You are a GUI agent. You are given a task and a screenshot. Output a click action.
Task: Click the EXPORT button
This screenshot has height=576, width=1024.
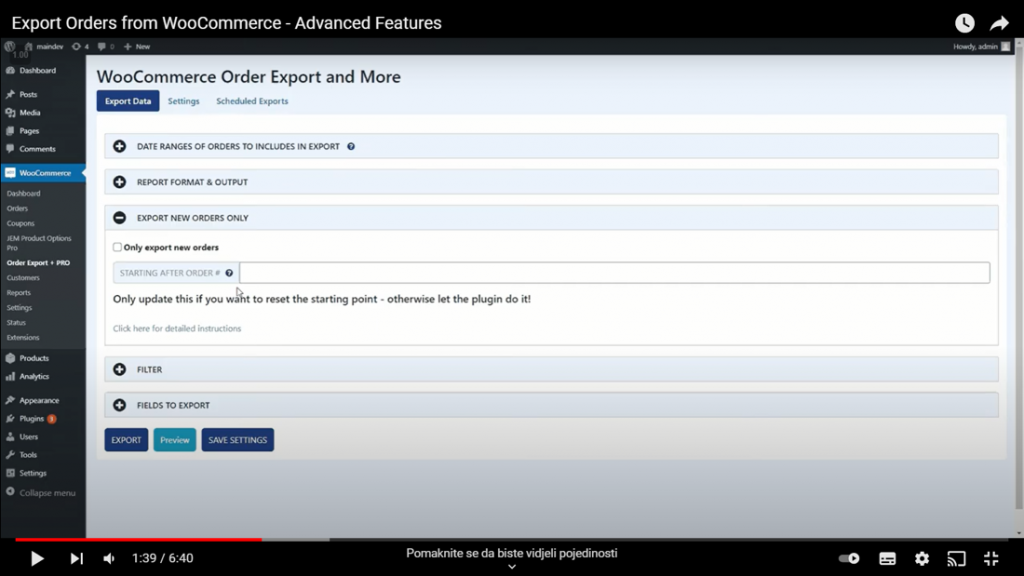(126, 440)
